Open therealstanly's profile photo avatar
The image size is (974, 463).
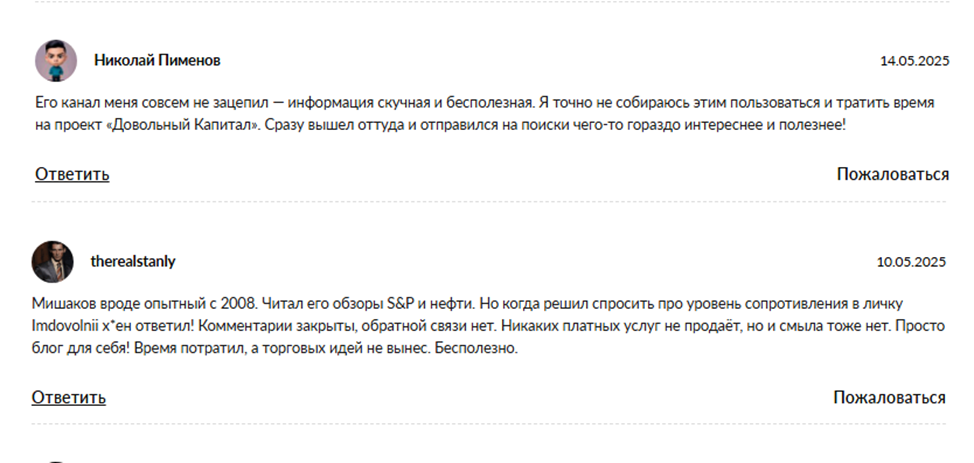coord(53,262)
